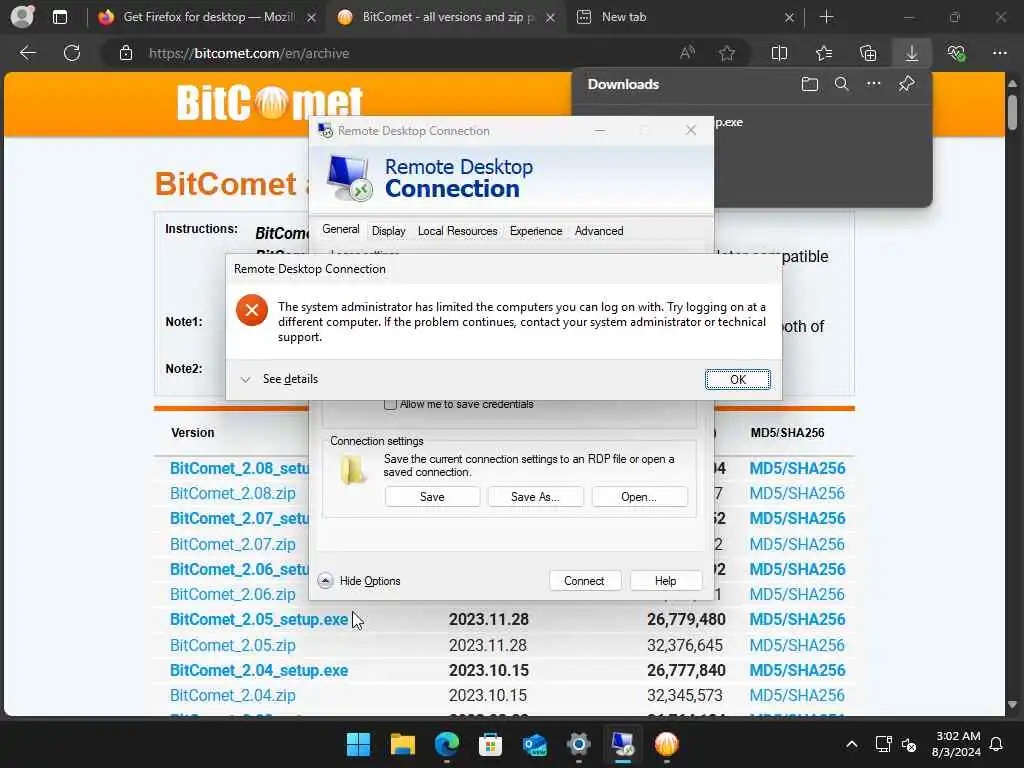This screenshot has height=768, width=1024.
Task: Download BitComet_2.04_setup.exe
Action: point(259,670)
